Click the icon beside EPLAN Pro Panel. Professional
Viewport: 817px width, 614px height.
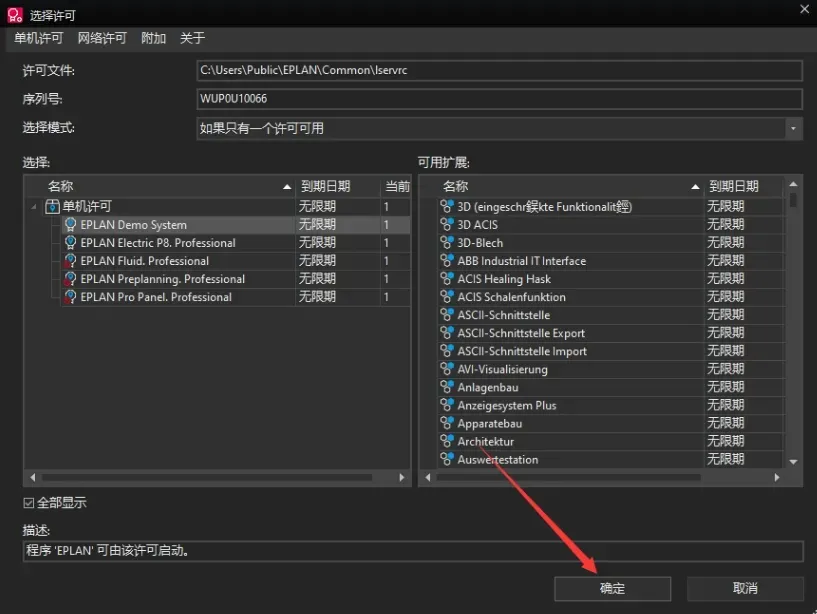tap(70, 297)
